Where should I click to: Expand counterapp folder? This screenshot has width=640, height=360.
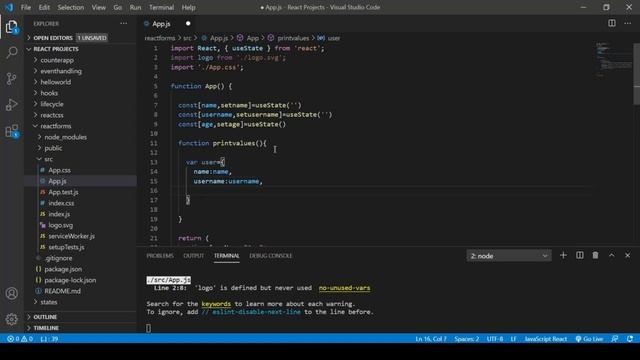(80, 60)
